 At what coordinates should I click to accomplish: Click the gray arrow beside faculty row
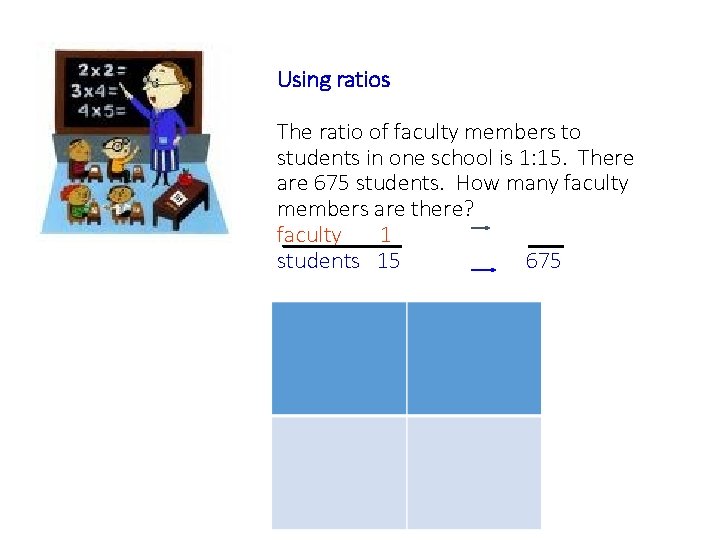click(x=481, y=228)
